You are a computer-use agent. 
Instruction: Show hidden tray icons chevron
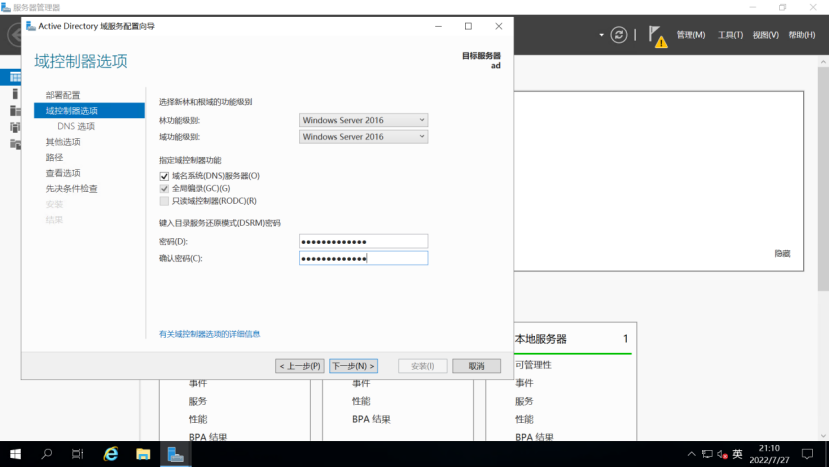coord(691,454)
